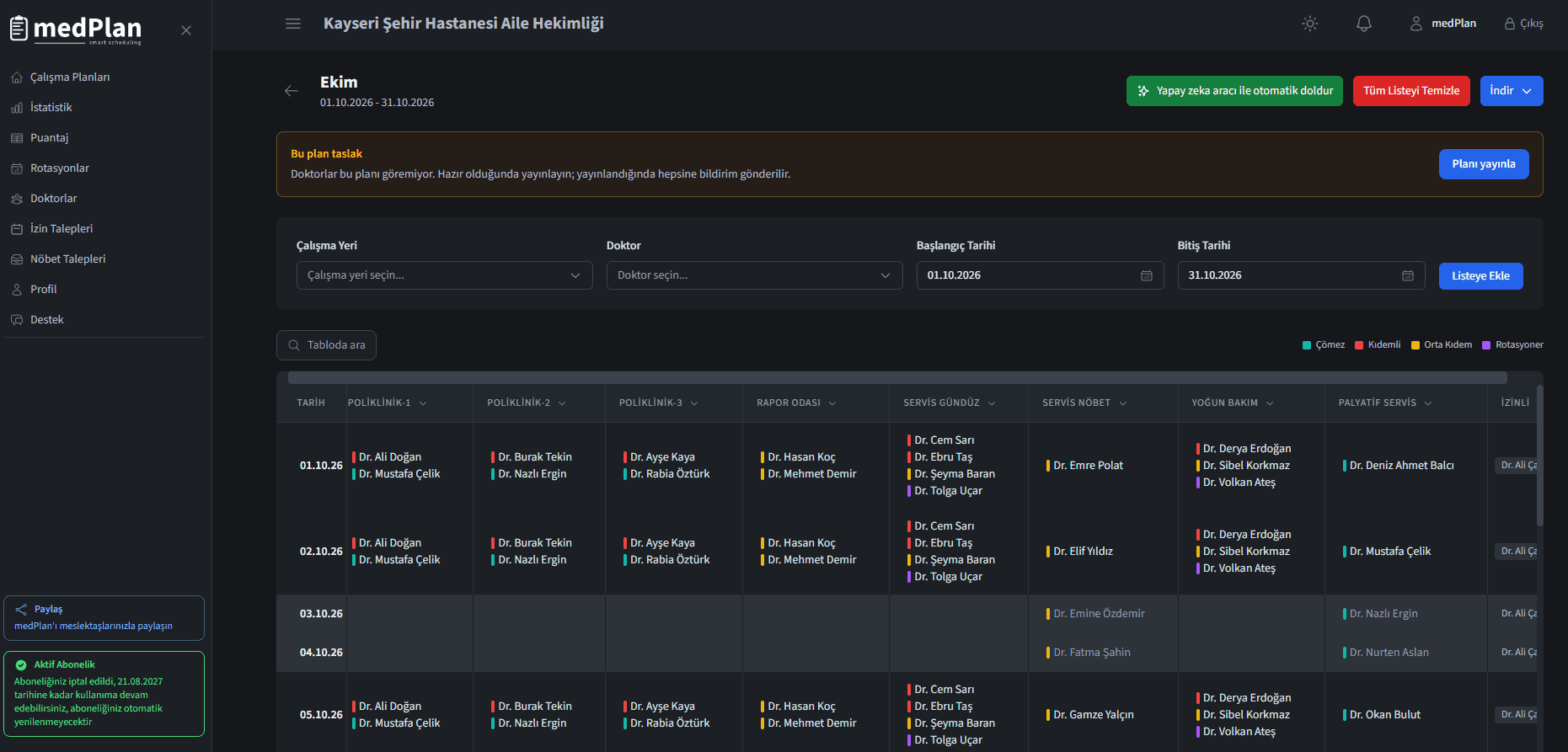
Task: Open the Doktor seçin dropdown
Action: 755,275
